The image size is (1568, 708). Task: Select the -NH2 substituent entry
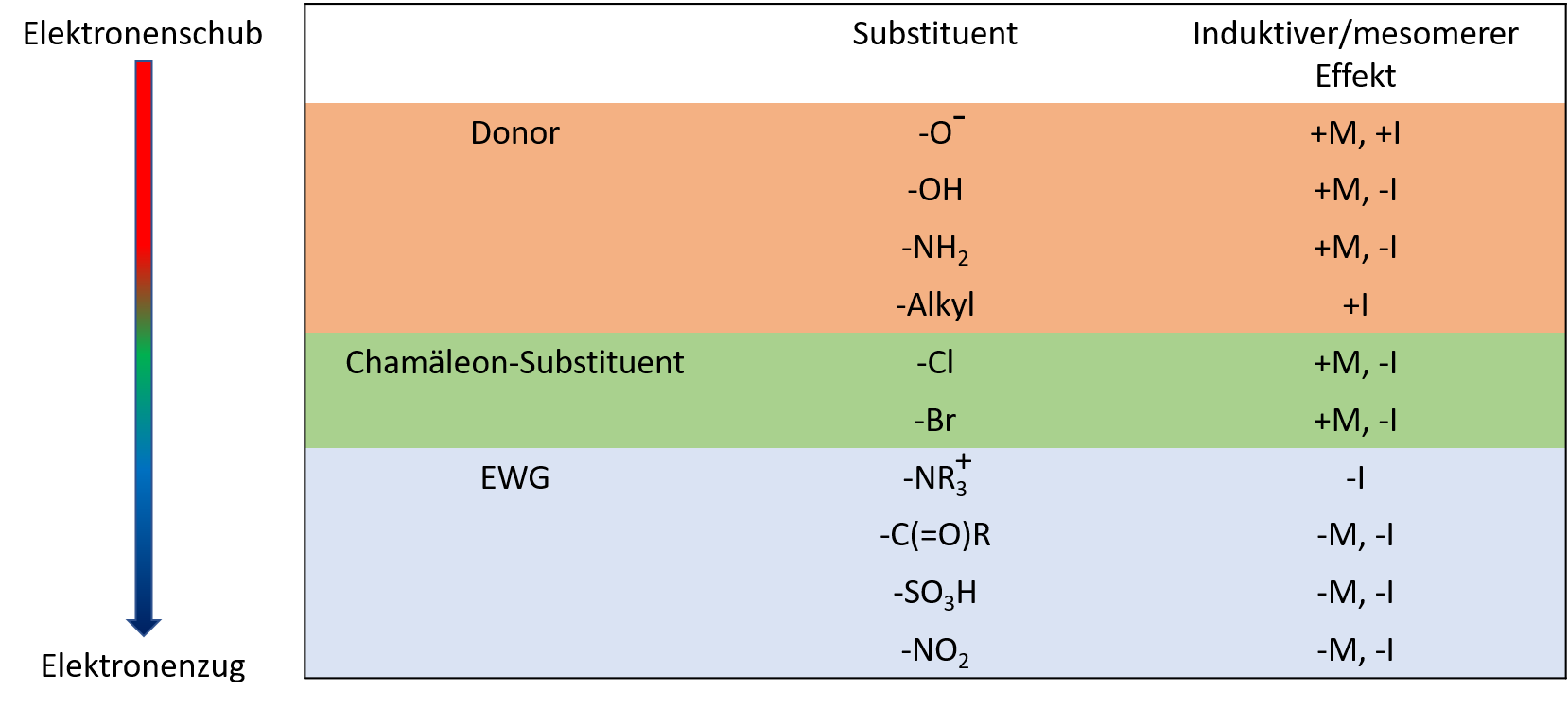coord(934,249)
